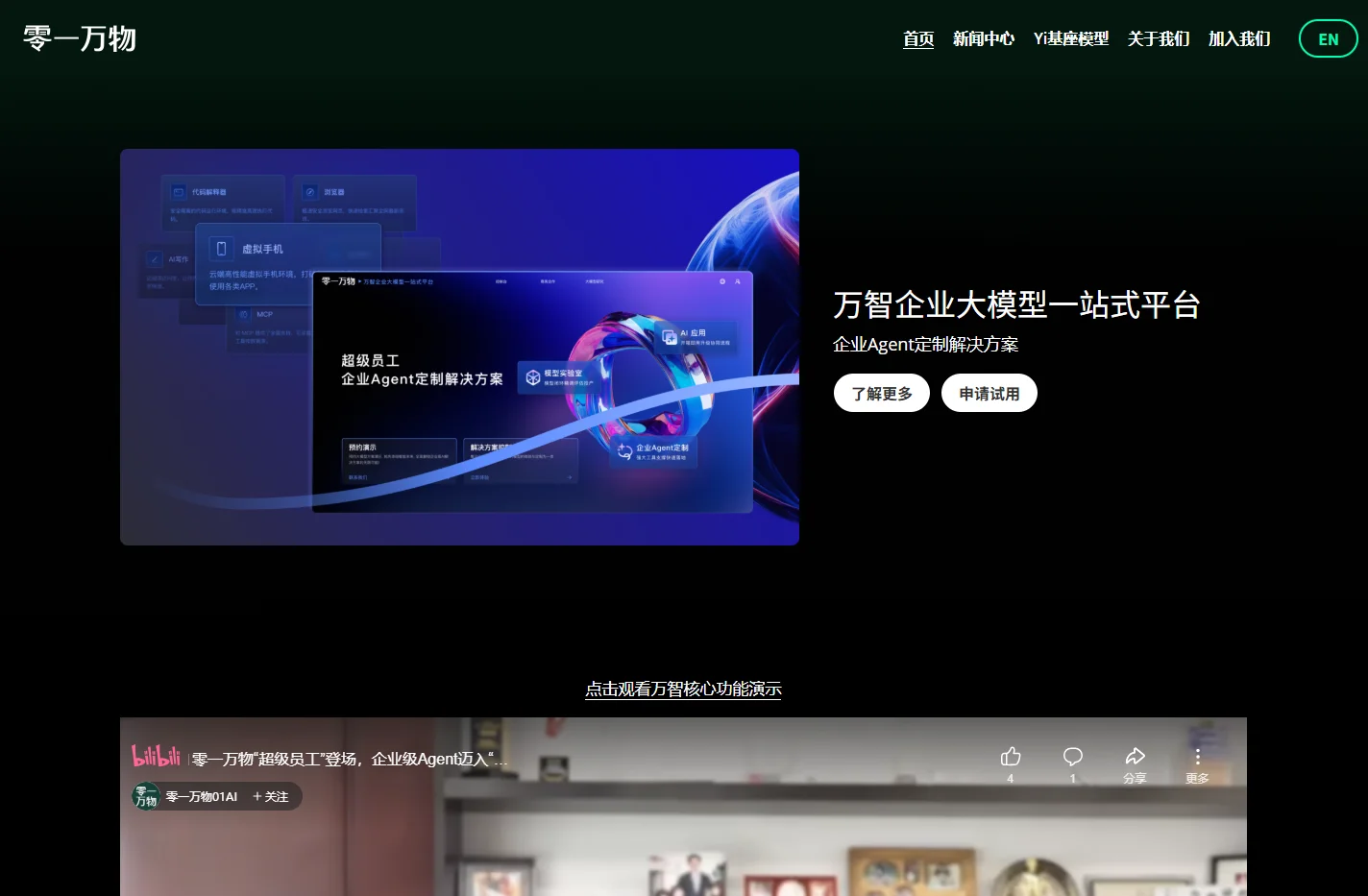
Task: Switch language with EN button
Action: 1329,39
